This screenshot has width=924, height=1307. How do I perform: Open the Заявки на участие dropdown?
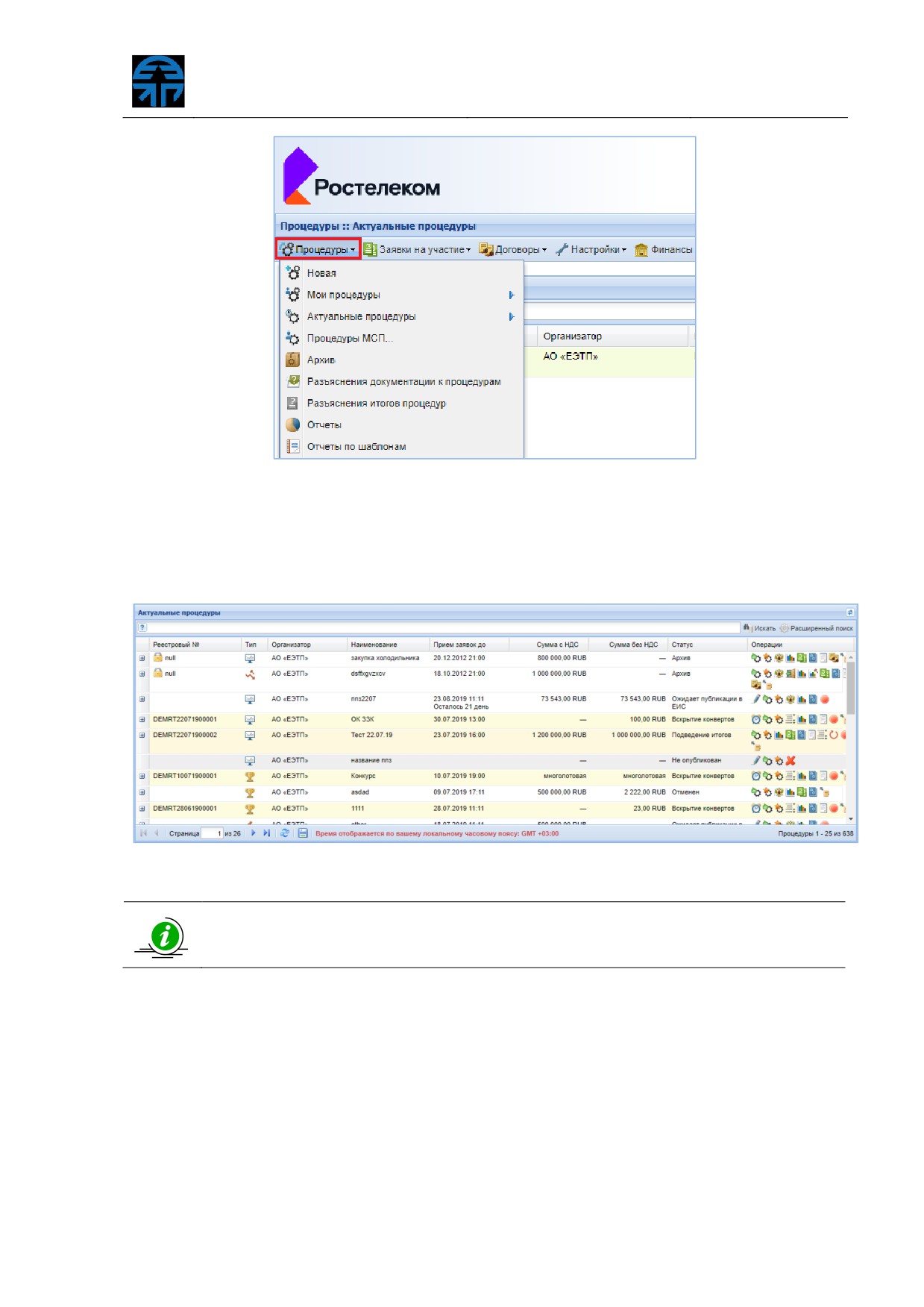click(418, 249)
